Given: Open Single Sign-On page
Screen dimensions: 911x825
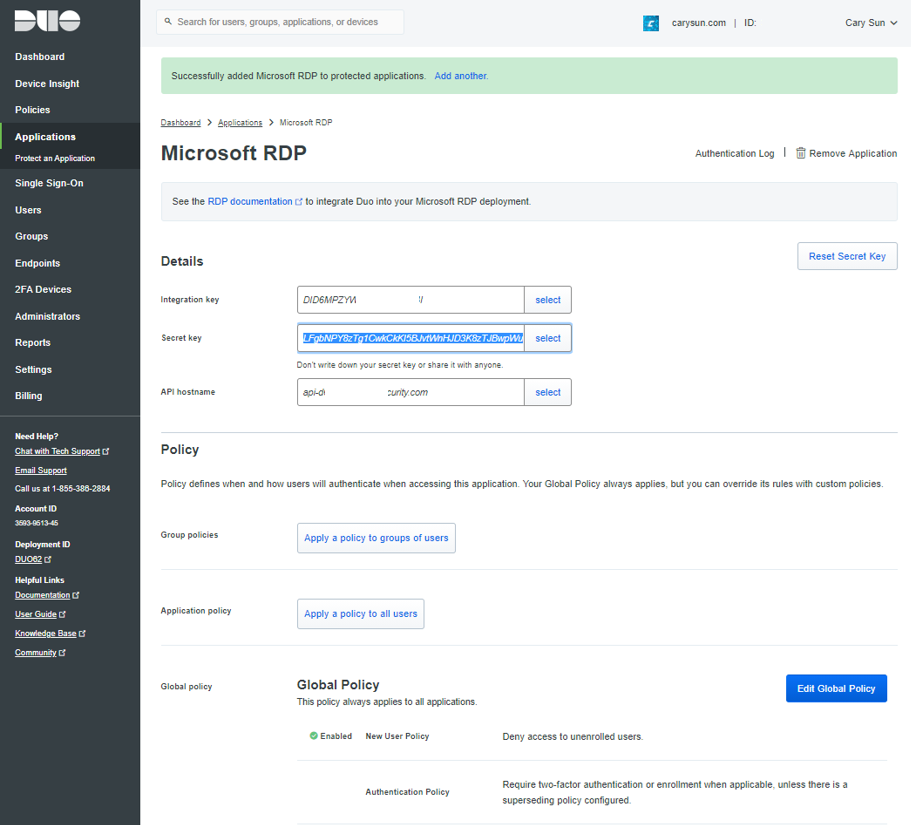Looking at the screenshot, I should (49, 183).
